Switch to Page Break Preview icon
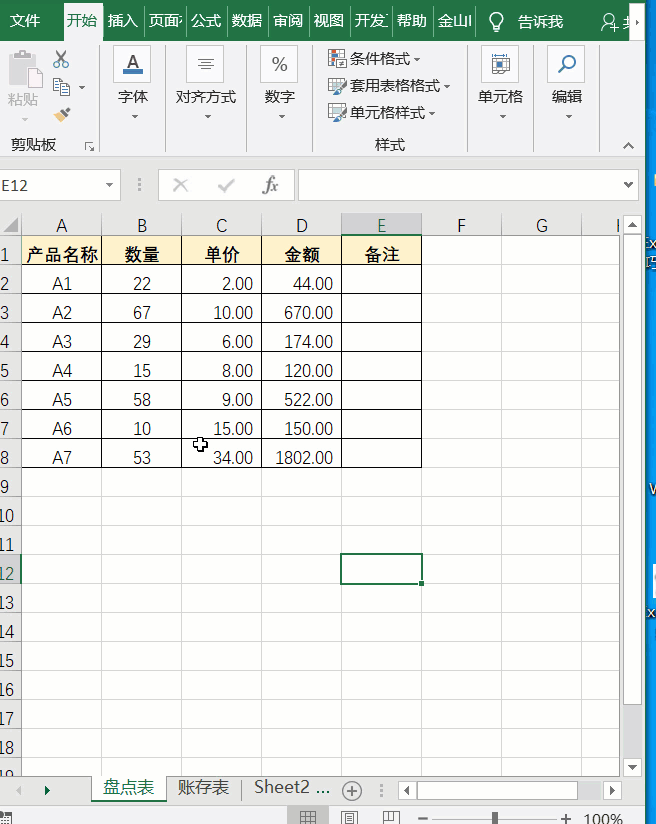 tap(391, 817)
